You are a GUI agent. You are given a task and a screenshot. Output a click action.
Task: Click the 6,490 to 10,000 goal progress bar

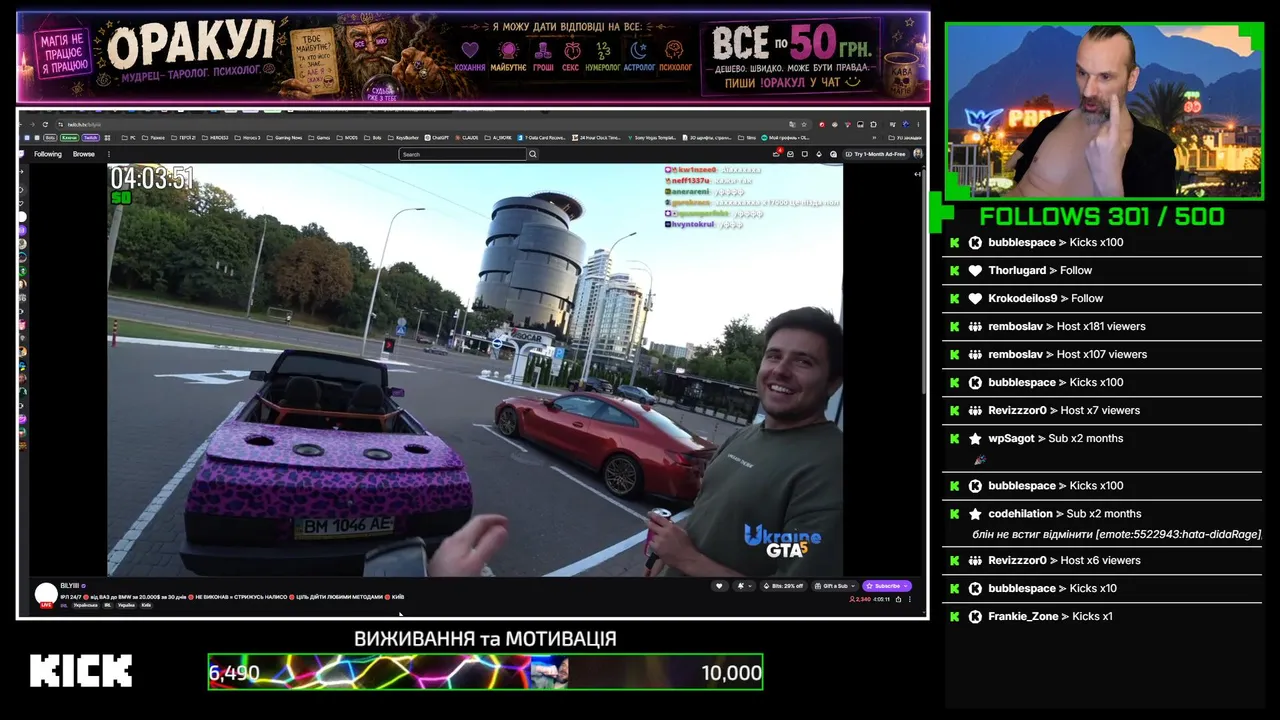(x=485, y=672)
